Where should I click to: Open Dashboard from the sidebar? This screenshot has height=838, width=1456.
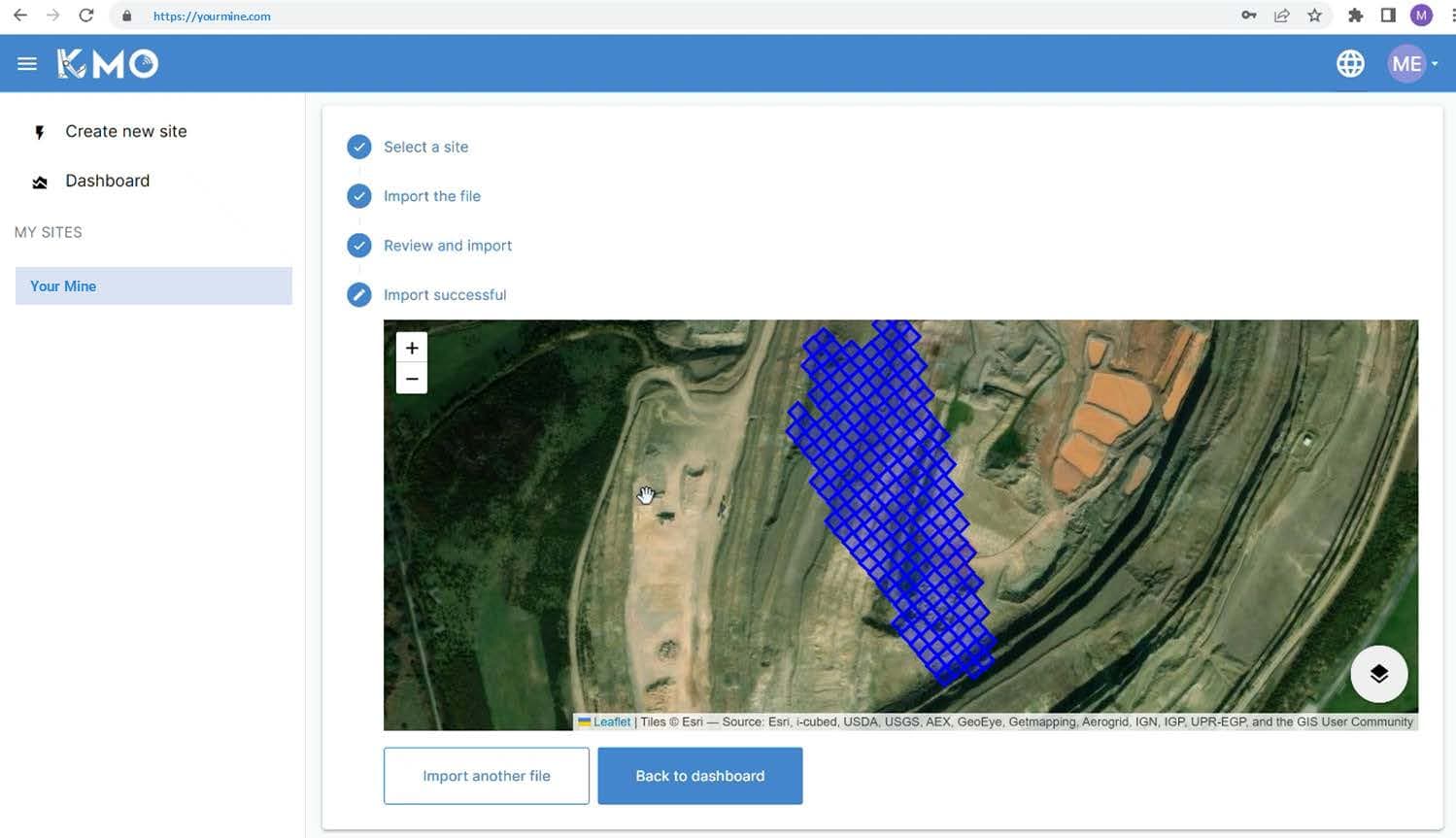click(107, 182)
